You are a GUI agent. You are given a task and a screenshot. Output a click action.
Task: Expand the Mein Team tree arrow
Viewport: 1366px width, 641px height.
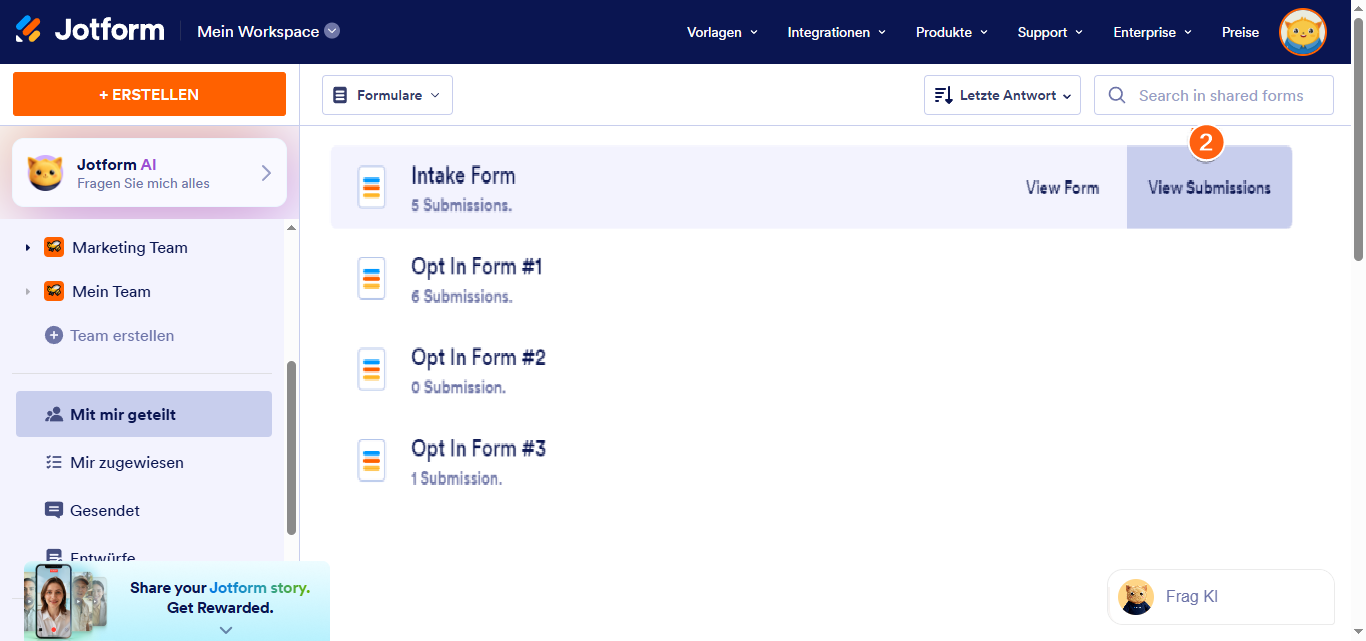tap(28, 292)
